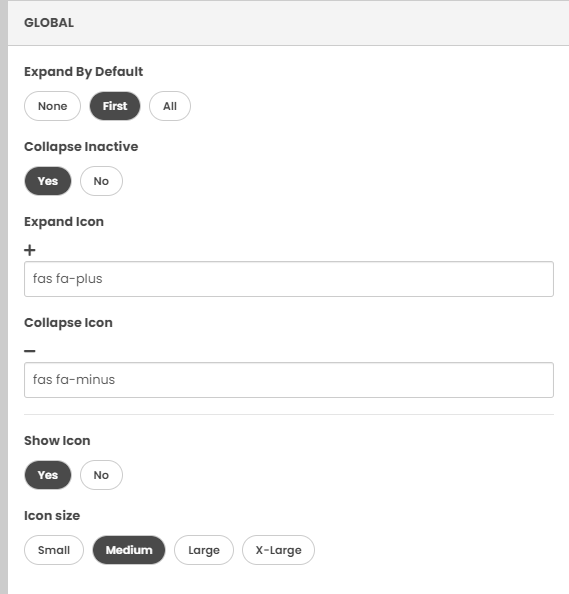The width and height of the screenshot is (569, 594).
Task: Click the Collapse Icon text field
Action: 289,380
